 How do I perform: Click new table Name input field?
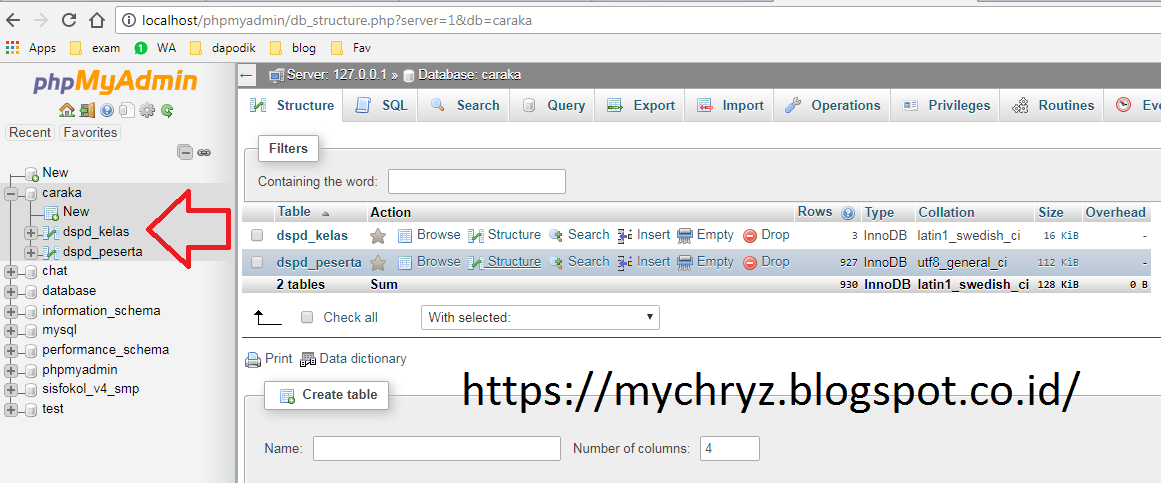[437, 448]
